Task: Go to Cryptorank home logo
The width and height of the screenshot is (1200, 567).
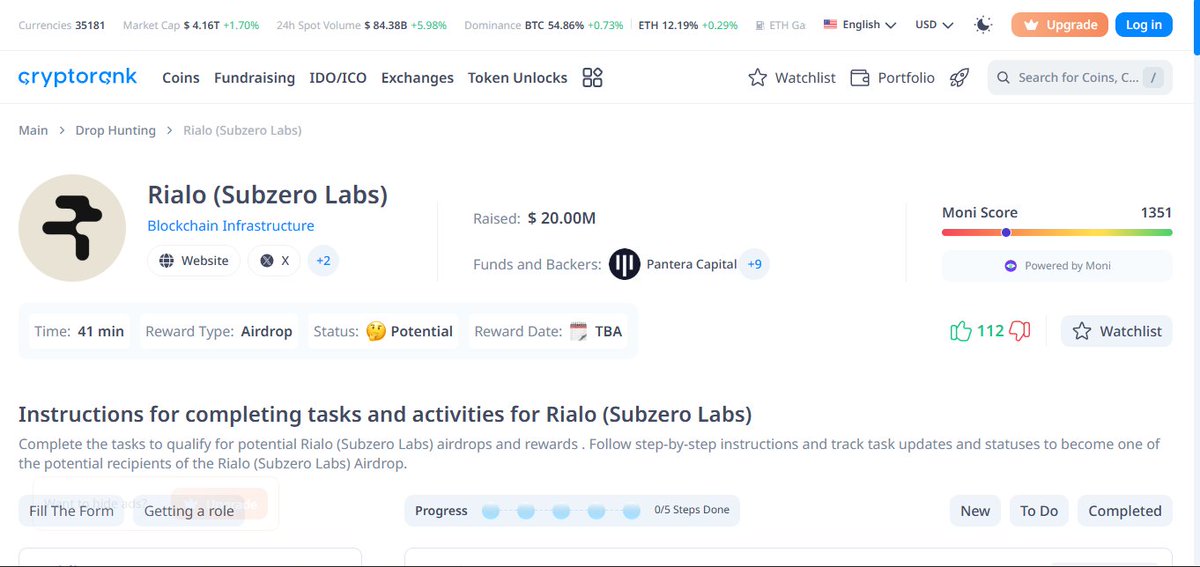Action: pos(78,77)
